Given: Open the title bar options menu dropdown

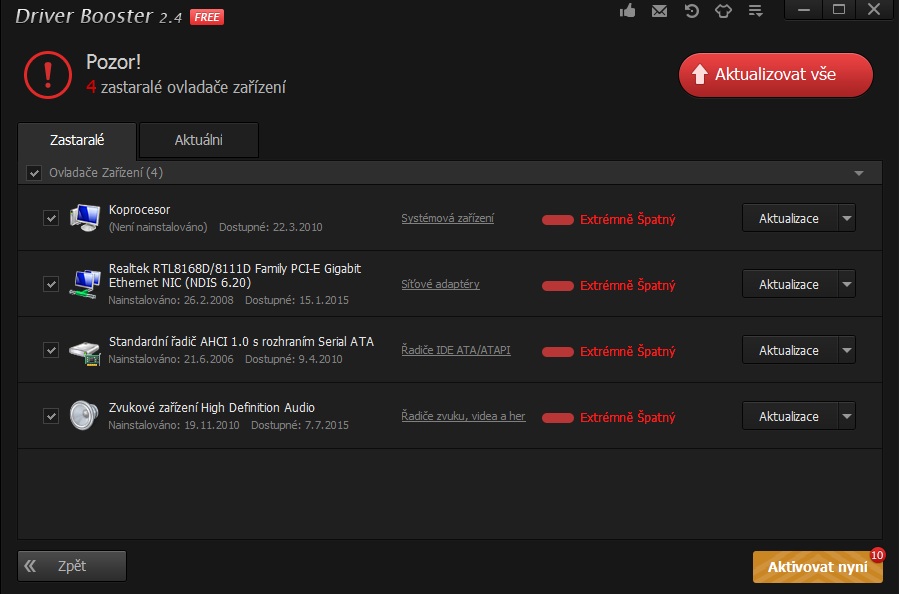Looking at the screenshot, I should pyautogui.click(x=755, y=11).
